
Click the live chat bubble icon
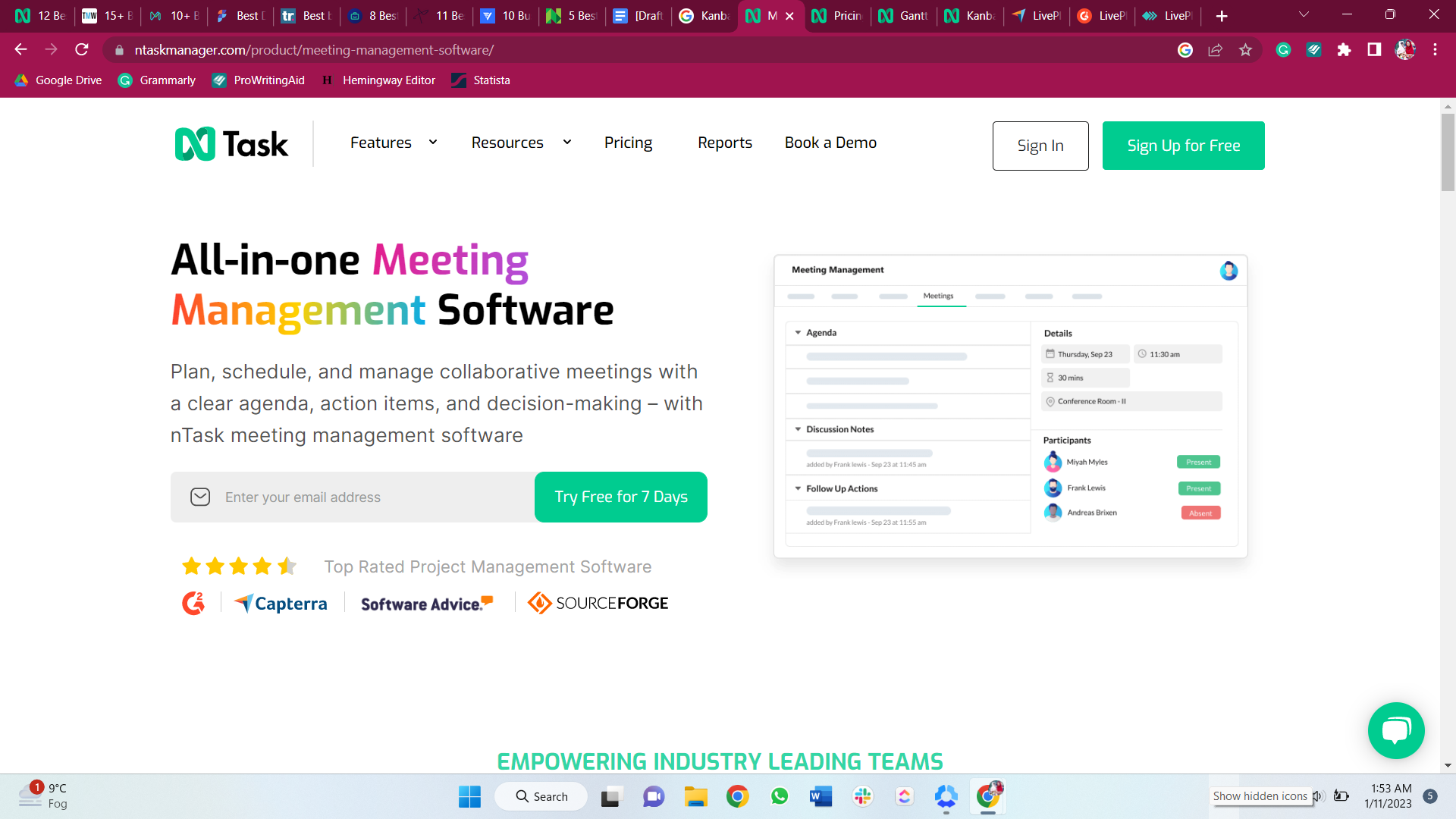coord(1395,731)
